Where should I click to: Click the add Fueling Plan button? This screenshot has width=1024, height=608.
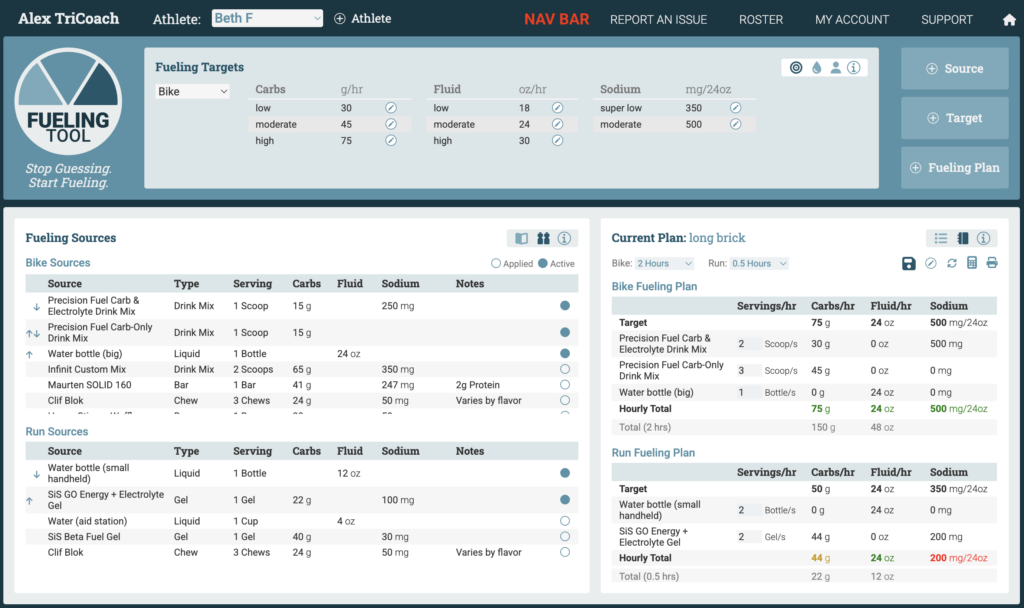click(x=955, y=168)
